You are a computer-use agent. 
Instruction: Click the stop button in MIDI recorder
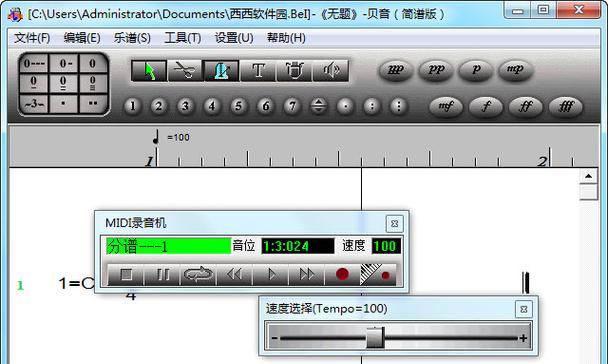pyautogui.click(x=126, y=274)
